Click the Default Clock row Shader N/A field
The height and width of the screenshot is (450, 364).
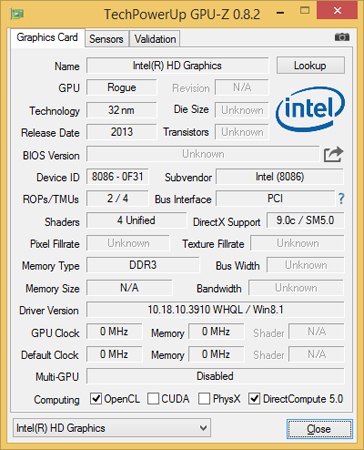tap(316, 354)
